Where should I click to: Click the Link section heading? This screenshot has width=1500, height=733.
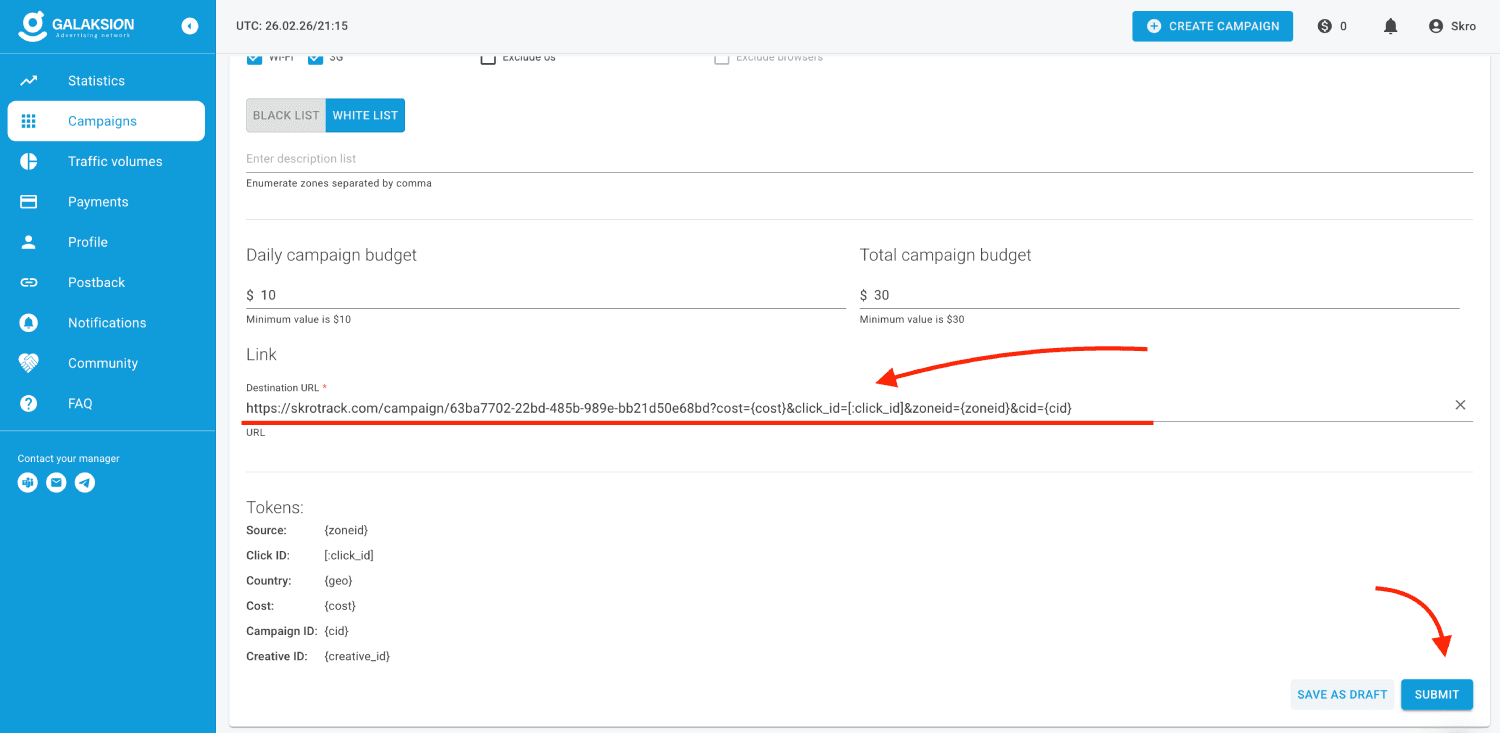click(x=261, y=354)
